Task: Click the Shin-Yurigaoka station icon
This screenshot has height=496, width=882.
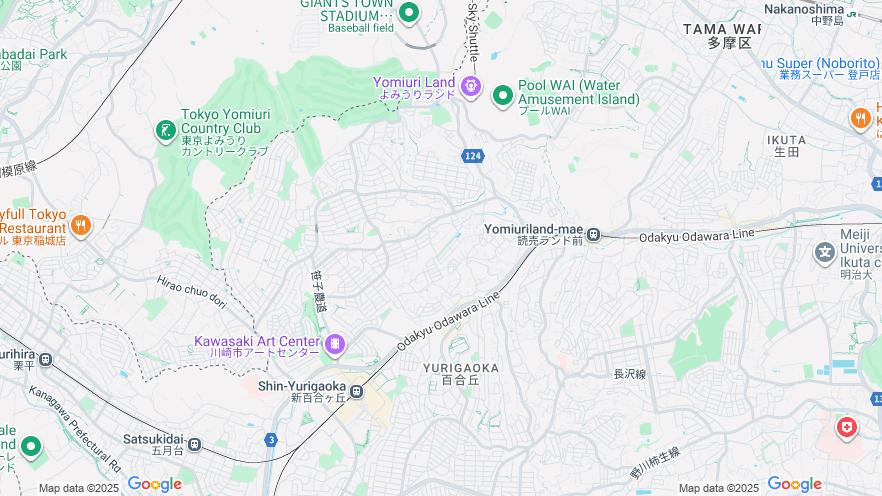Action: click(x=356, y=391)
